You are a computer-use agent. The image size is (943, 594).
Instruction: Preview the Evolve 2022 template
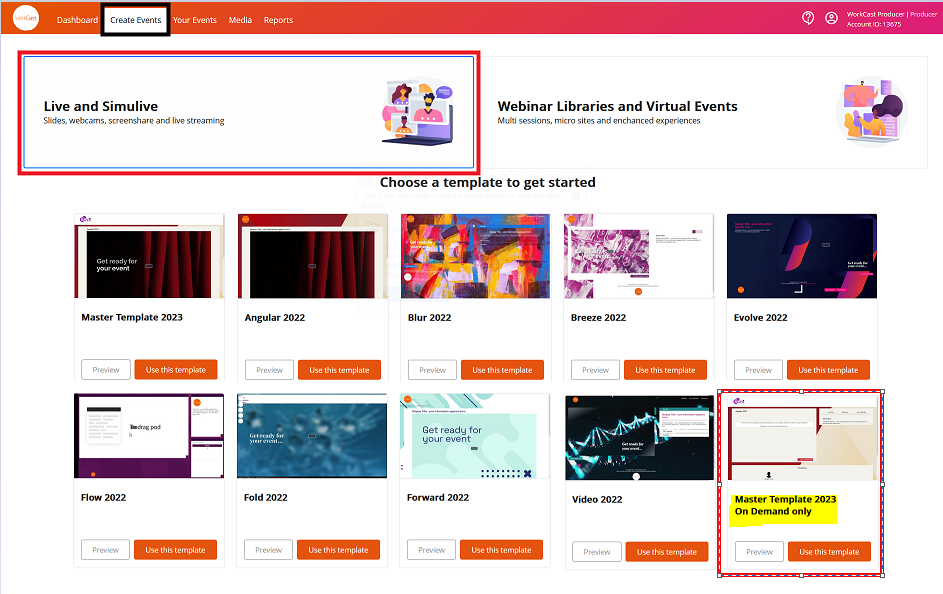click(x=758, y=370)
